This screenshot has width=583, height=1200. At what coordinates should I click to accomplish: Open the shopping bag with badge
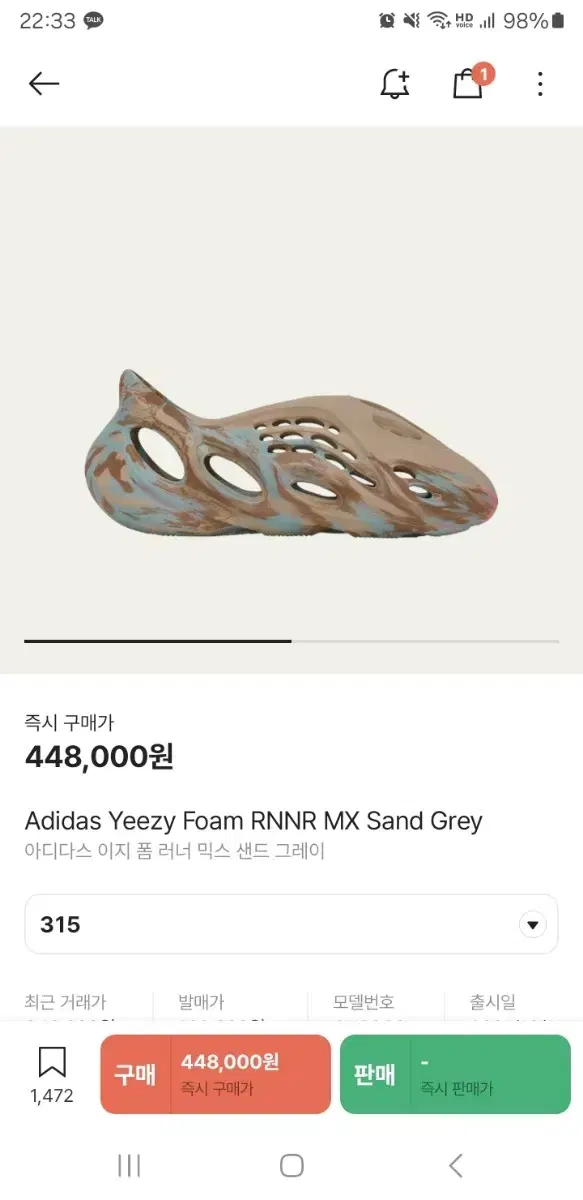[470, 81]
